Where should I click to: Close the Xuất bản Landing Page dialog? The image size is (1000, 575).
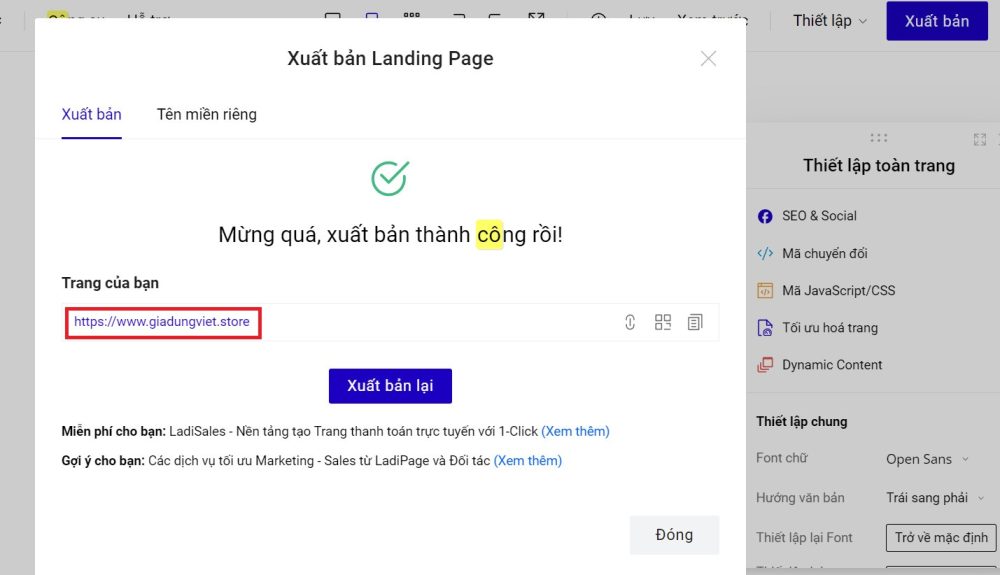(708, 59)
